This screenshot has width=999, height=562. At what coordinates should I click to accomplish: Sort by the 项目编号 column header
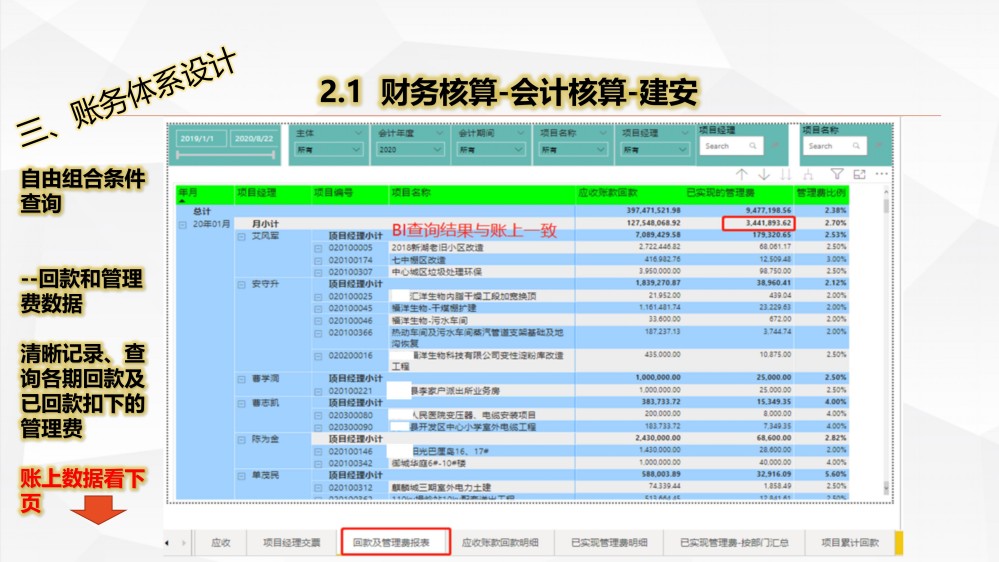333,192
